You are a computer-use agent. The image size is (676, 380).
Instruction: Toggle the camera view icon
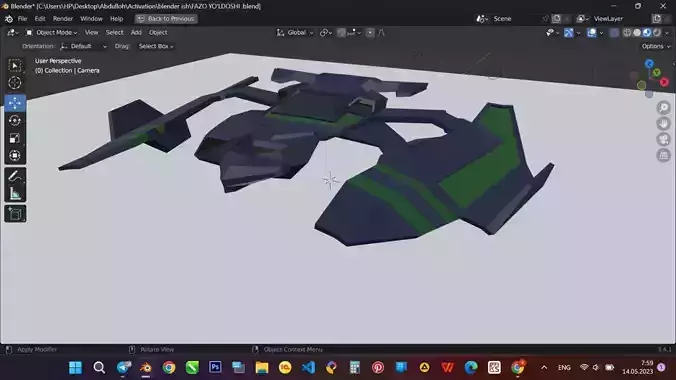[663, 139]
